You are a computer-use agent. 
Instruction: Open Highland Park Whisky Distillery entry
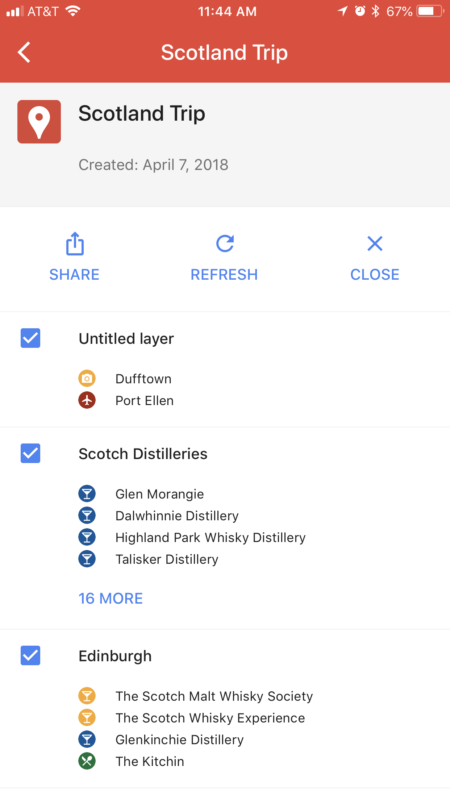(x=210, y=537)
